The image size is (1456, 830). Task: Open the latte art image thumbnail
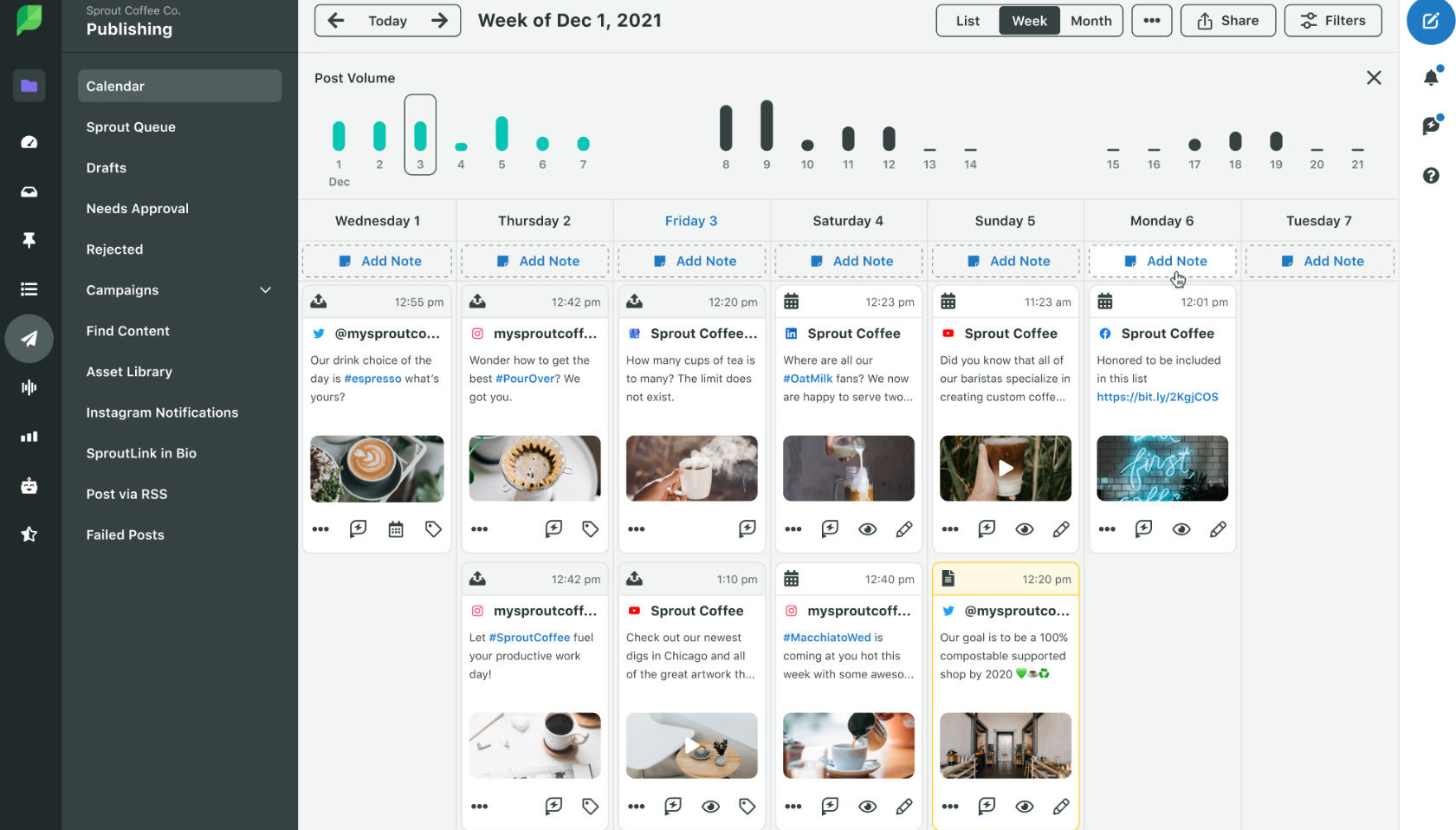(377, 469)
